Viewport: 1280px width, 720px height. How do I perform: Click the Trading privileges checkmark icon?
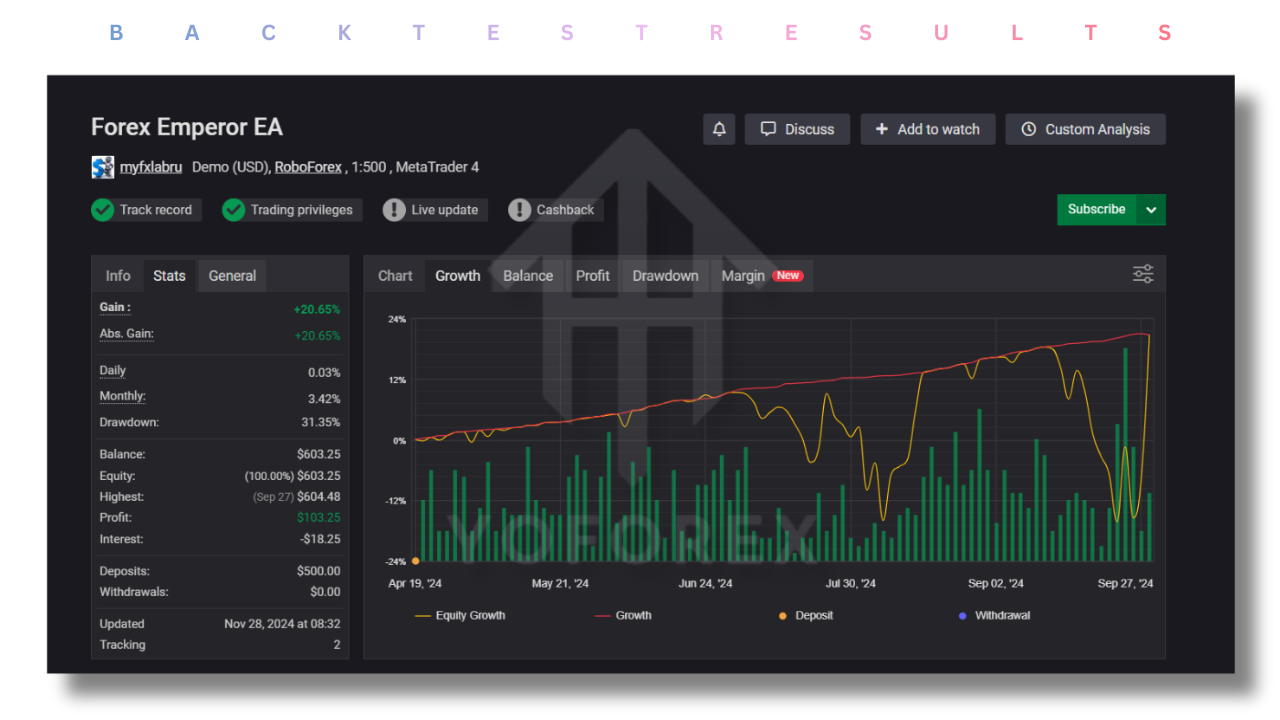(x=233, y=210)
